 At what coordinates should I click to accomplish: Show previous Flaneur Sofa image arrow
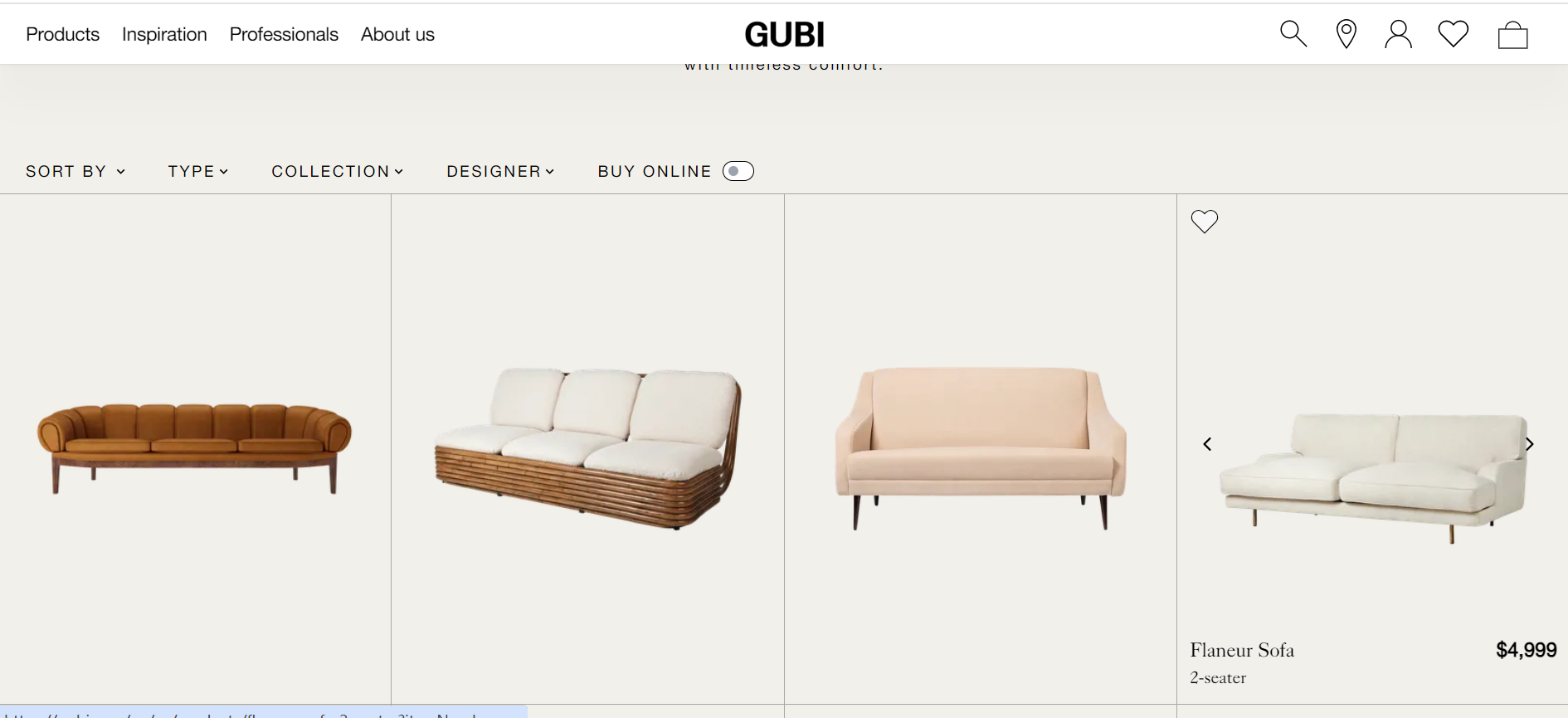click(1207, 444)
